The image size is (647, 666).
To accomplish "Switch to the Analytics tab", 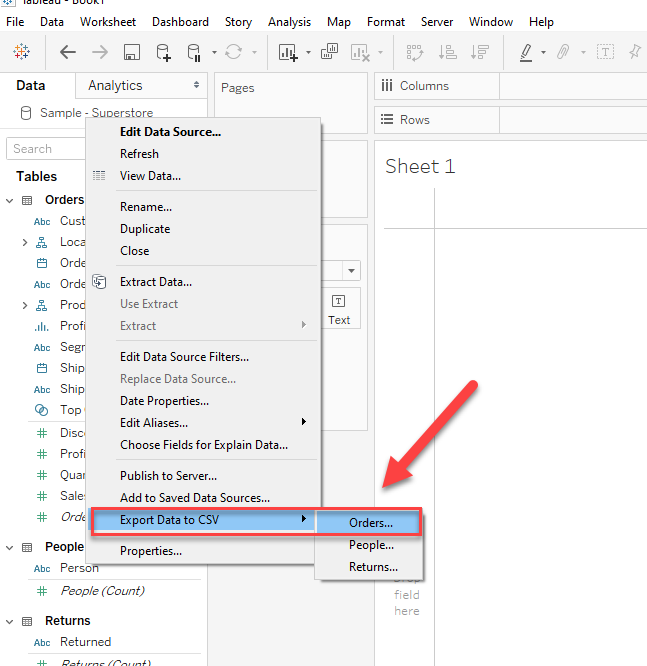I will (x=115, y=85).
